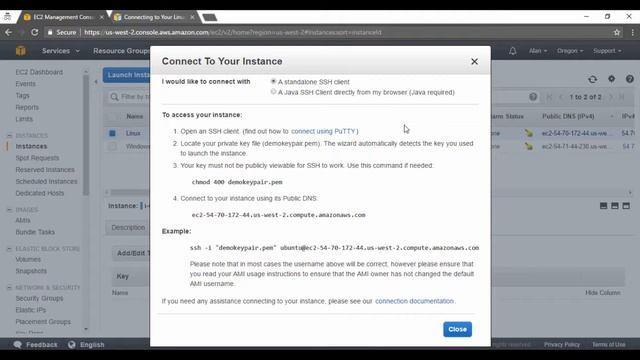Change language via English footer
The width and height of the screenshot is (640, 360).
pyautogui.click(x=86, y=345)
